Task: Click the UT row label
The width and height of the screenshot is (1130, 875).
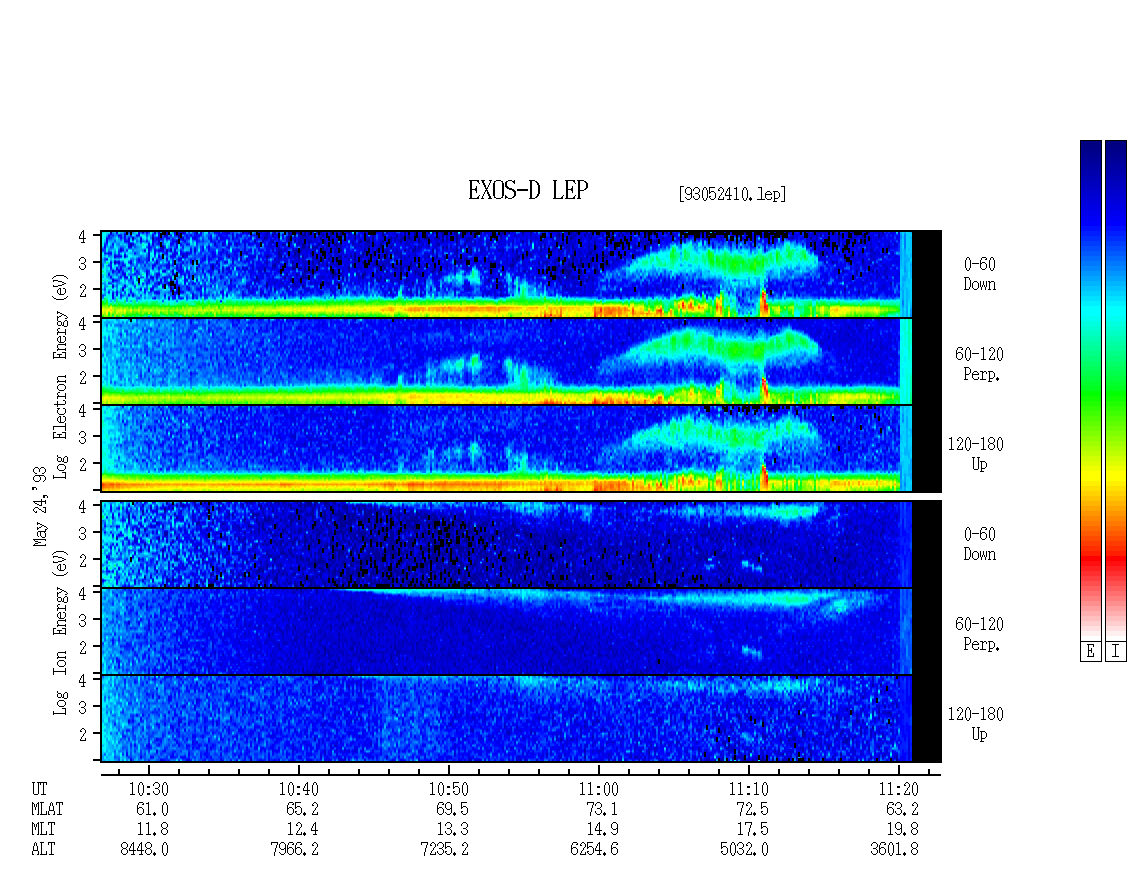Action: tap(40, 789)
